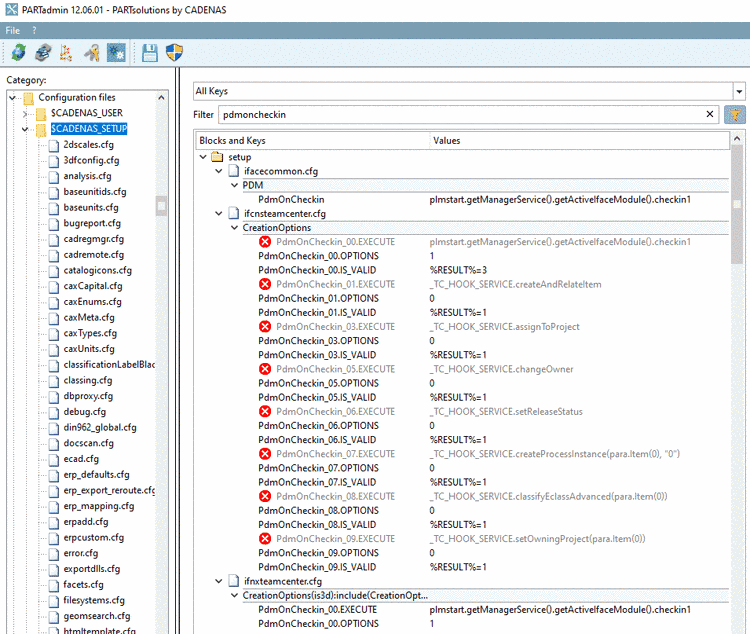Click the value _TC_HOOK_SERVICE.setReleaseStatus

(506, 412)
